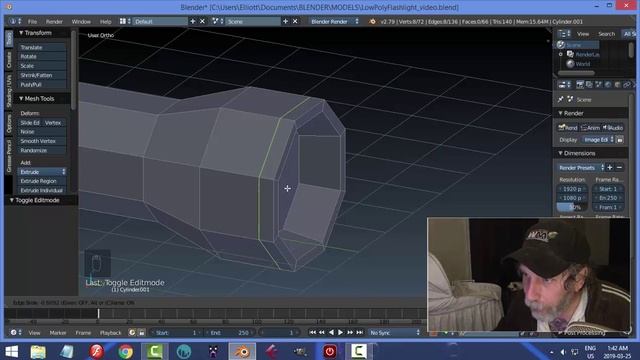
Task: Open the Extrude dropdown menu
Action: point(42,172)
